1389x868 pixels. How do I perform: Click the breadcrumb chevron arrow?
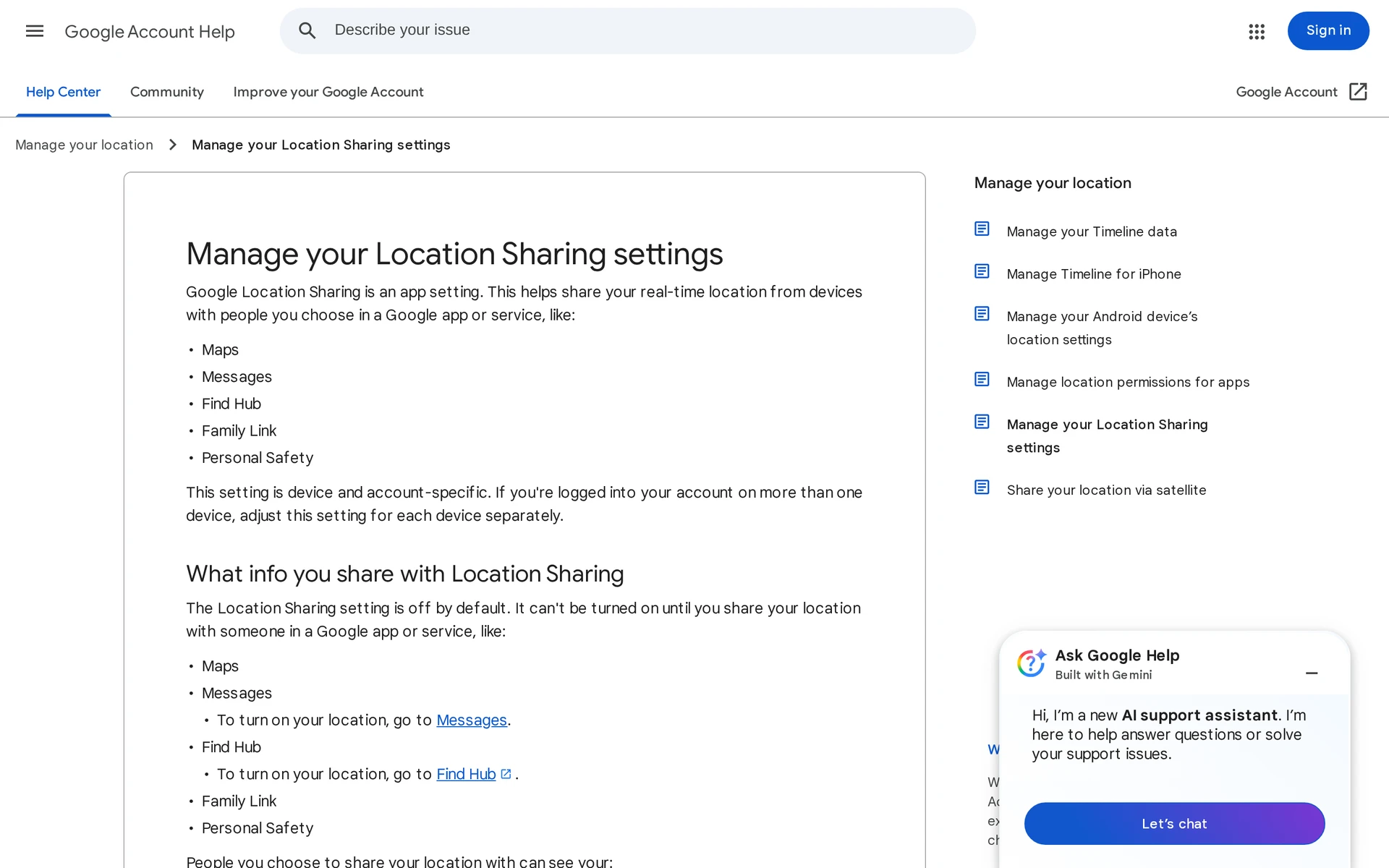(x=173, y=145)
